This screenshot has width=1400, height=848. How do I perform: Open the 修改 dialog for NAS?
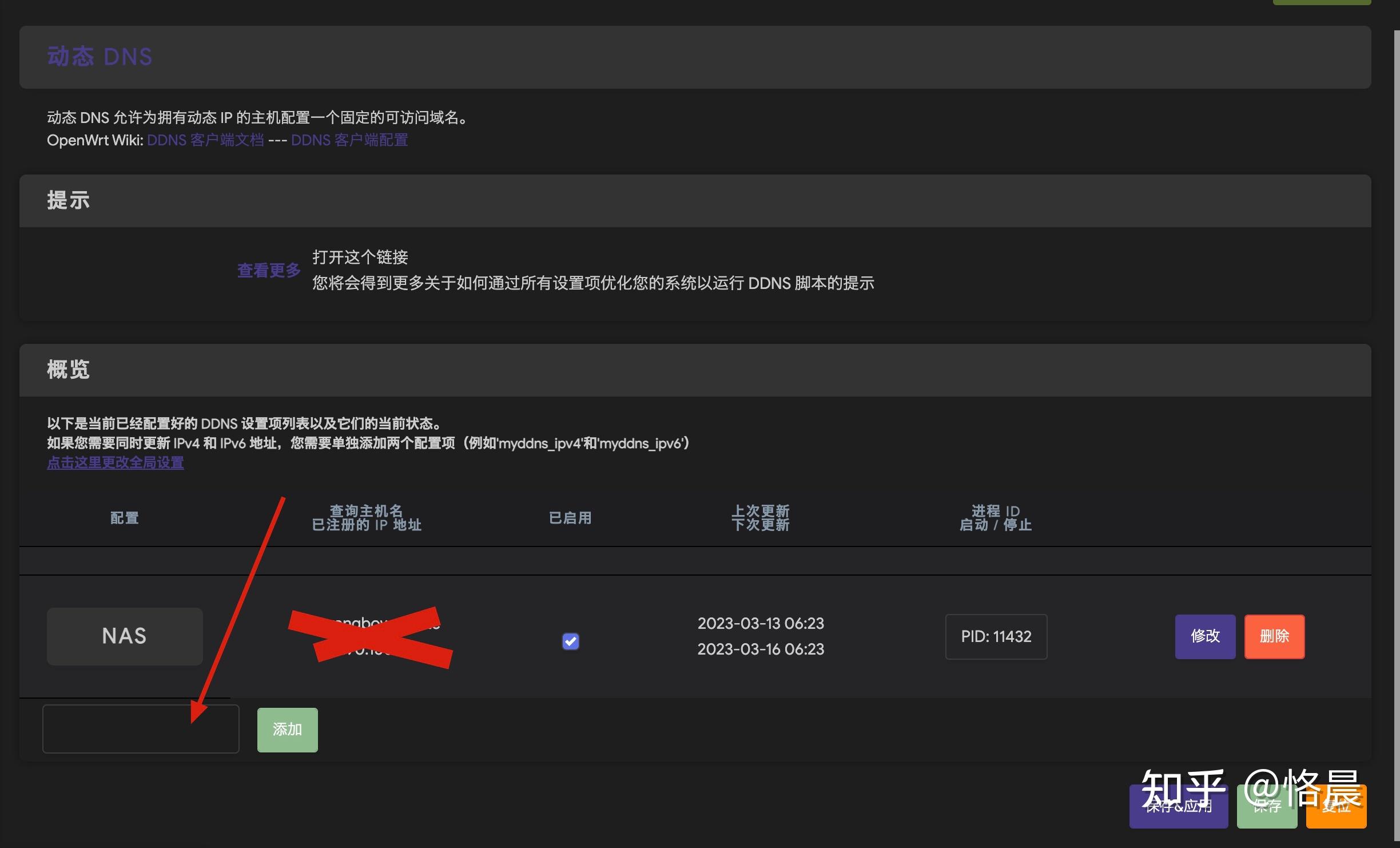[x=1204, y=636]
